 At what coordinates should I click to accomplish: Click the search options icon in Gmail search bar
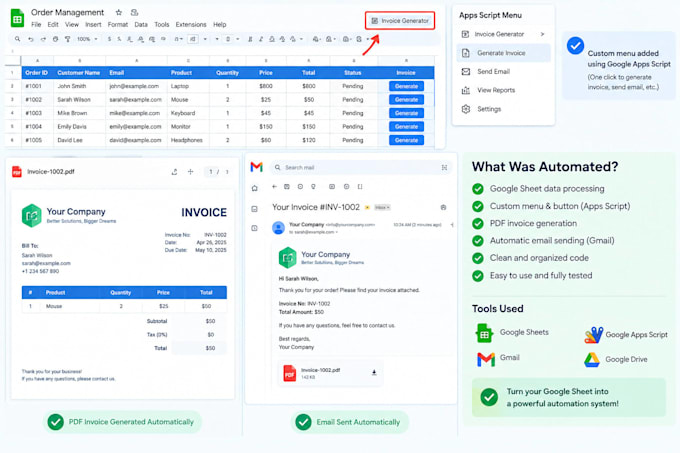pyautogui.click(x=445, y=167)
